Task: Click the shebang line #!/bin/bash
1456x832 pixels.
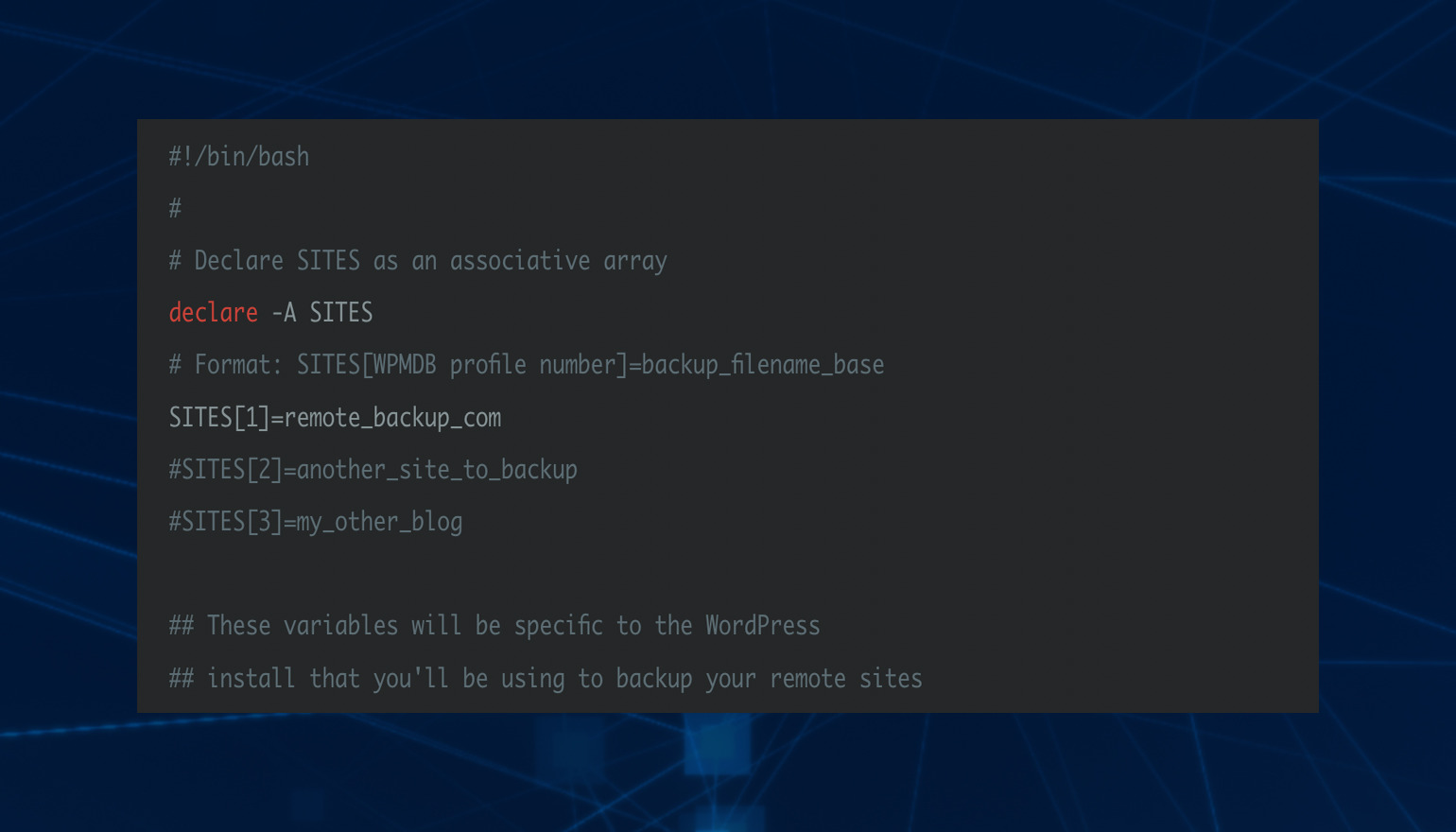Action: (239, 157)
